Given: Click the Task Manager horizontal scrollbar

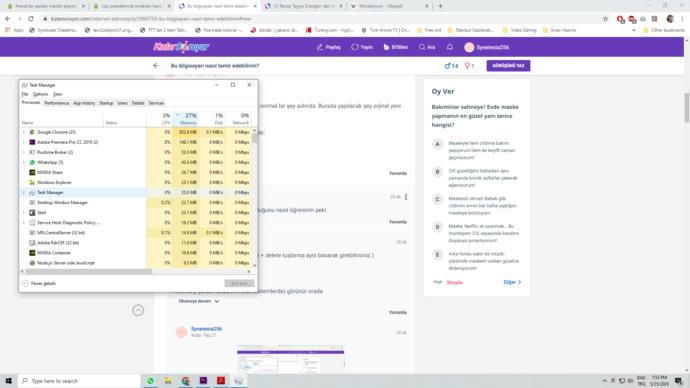Looking at the screenshot, I should [x=88, y=271].
